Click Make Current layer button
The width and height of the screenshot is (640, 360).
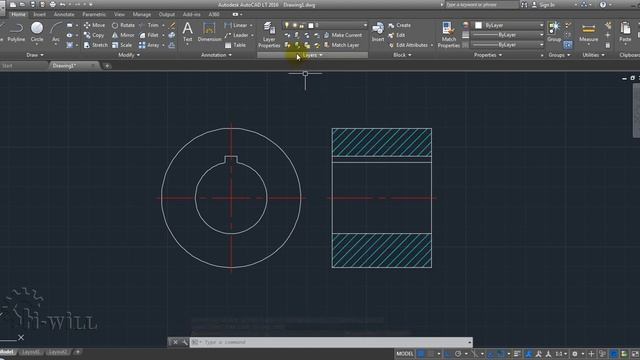[x=343, y=35]
